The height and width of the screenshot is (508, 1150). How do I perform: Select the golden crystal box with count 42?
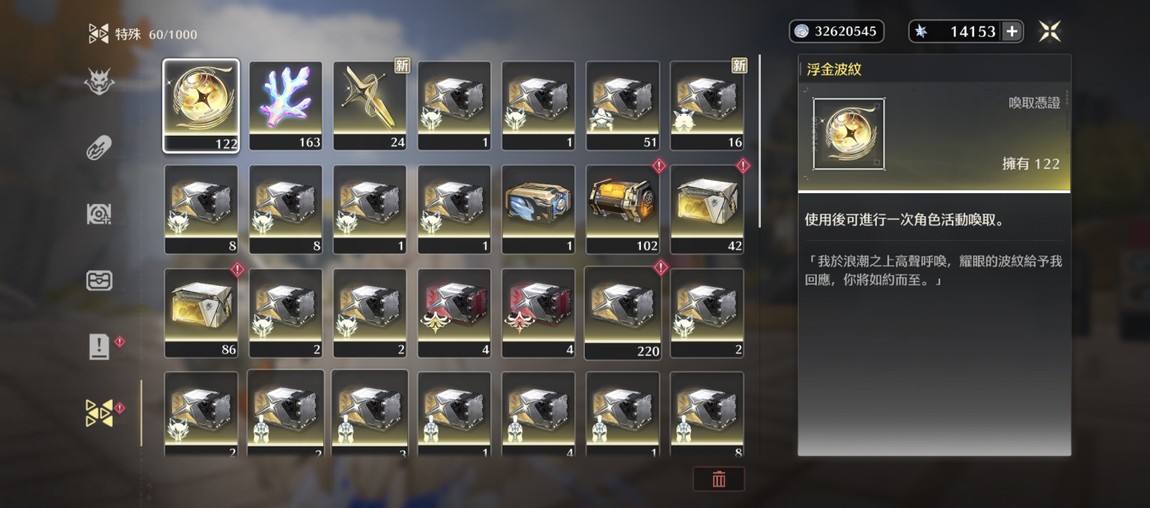click(x=707, y=209)
